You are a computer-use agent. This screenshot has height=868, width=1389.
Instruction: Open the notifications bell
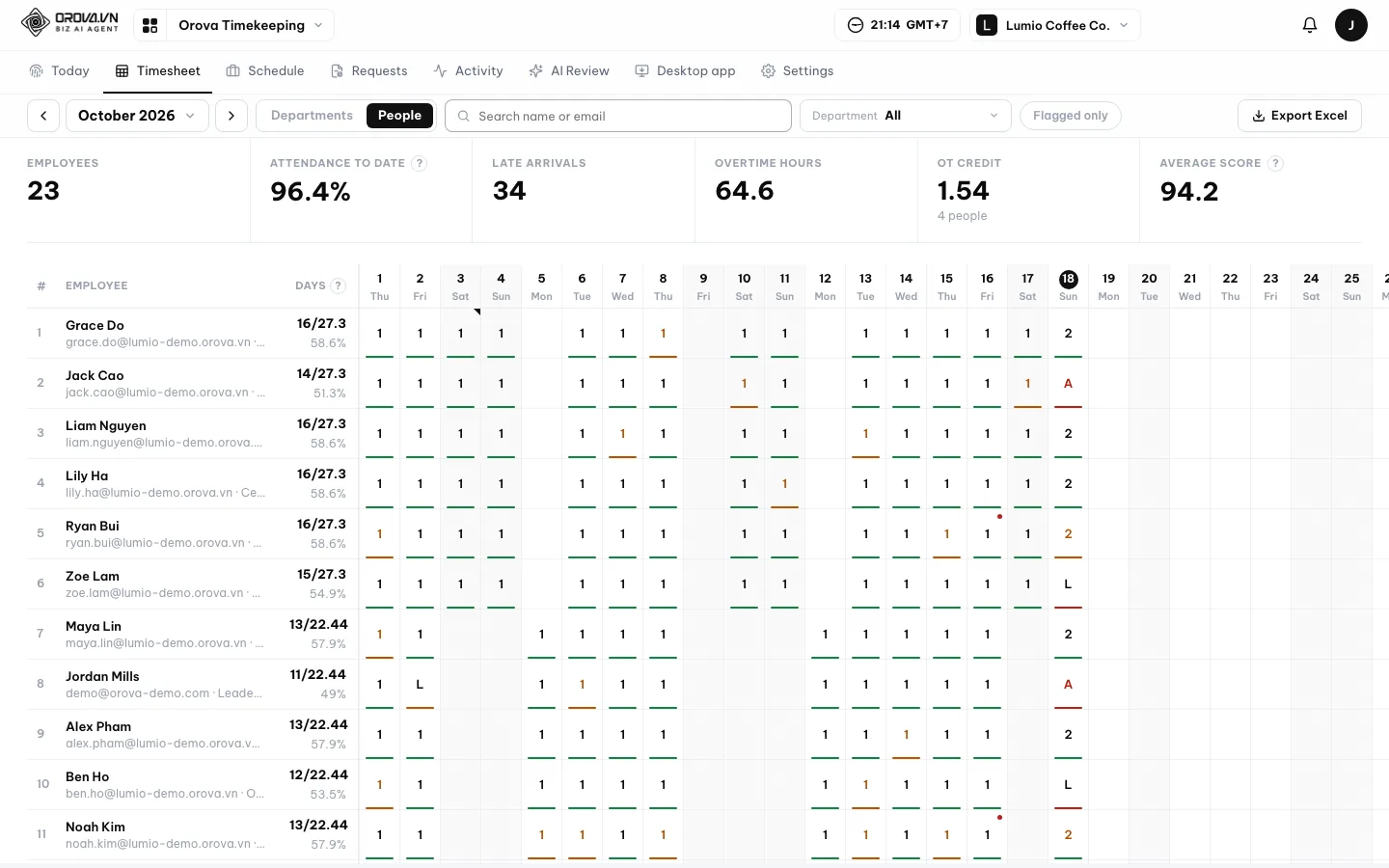click(x=1309, y=25)
